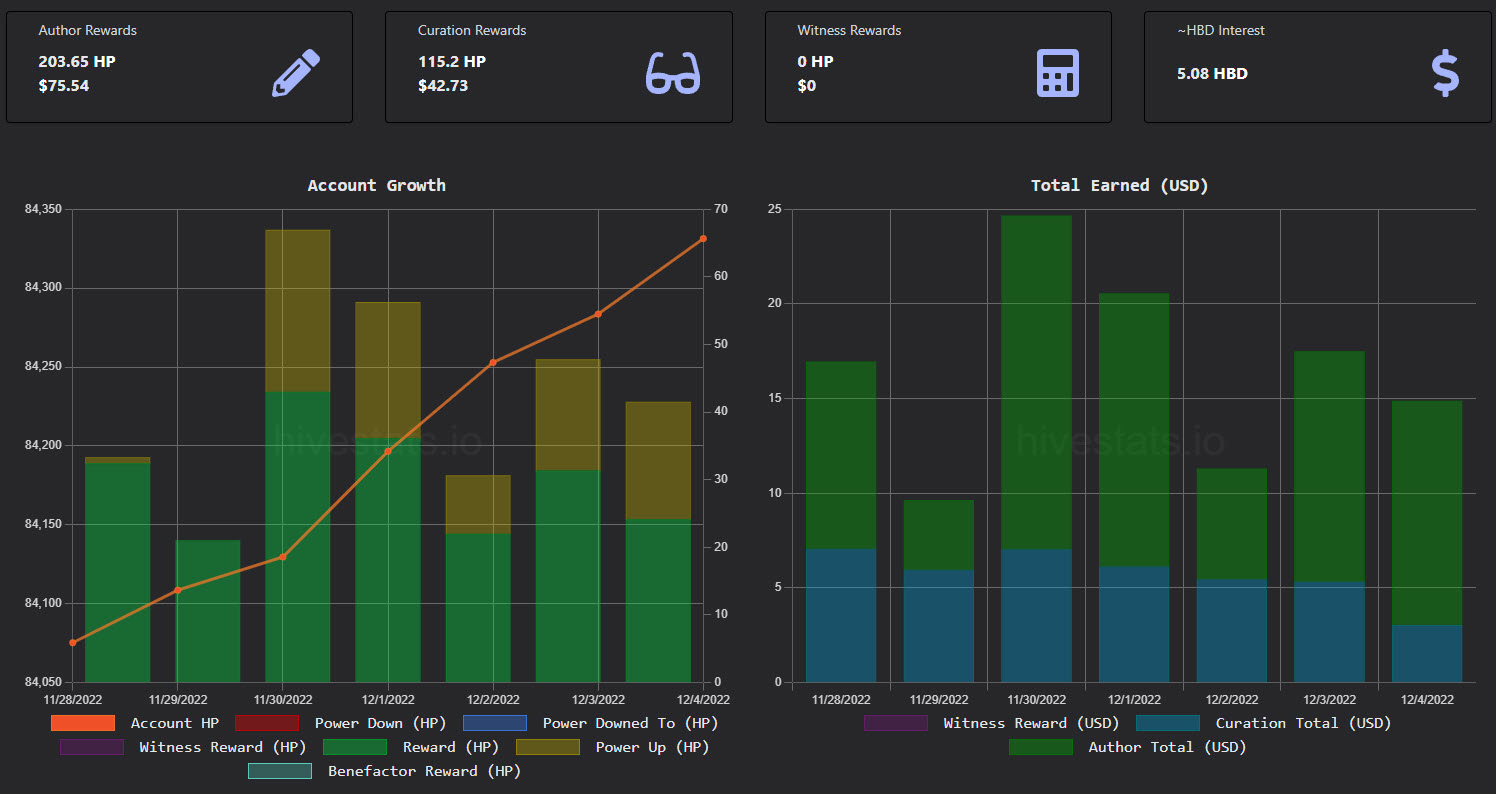
Task: Hide Author Total (USD) via legend label
Action: tap(1168, 747)
